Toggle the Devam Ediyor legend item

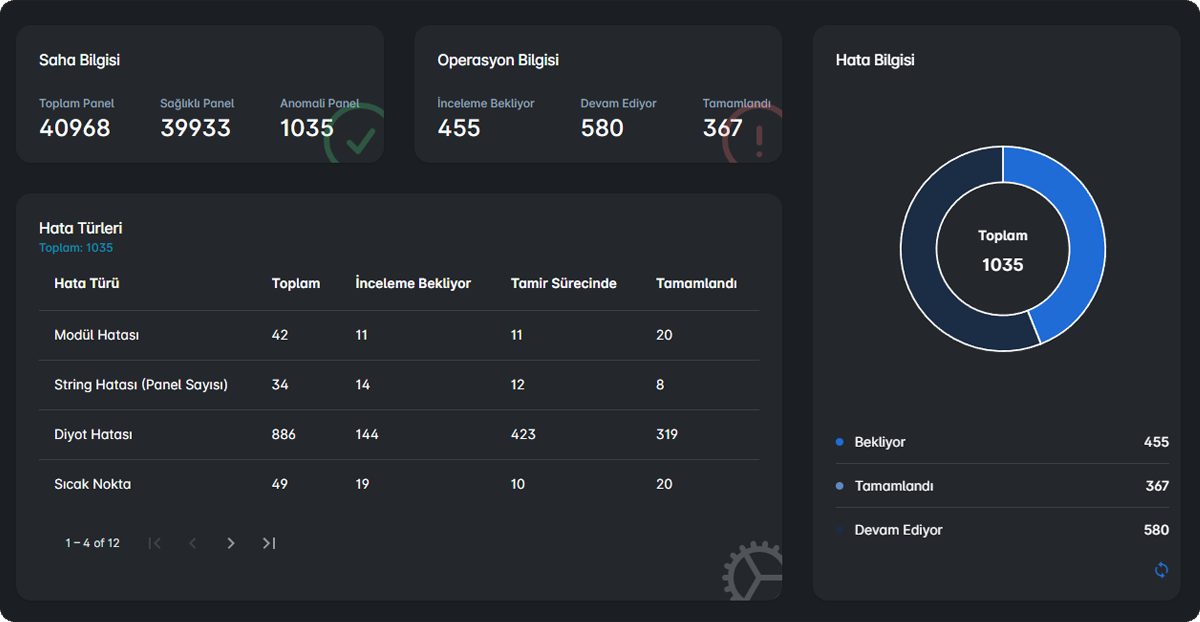tap(898, 530)
